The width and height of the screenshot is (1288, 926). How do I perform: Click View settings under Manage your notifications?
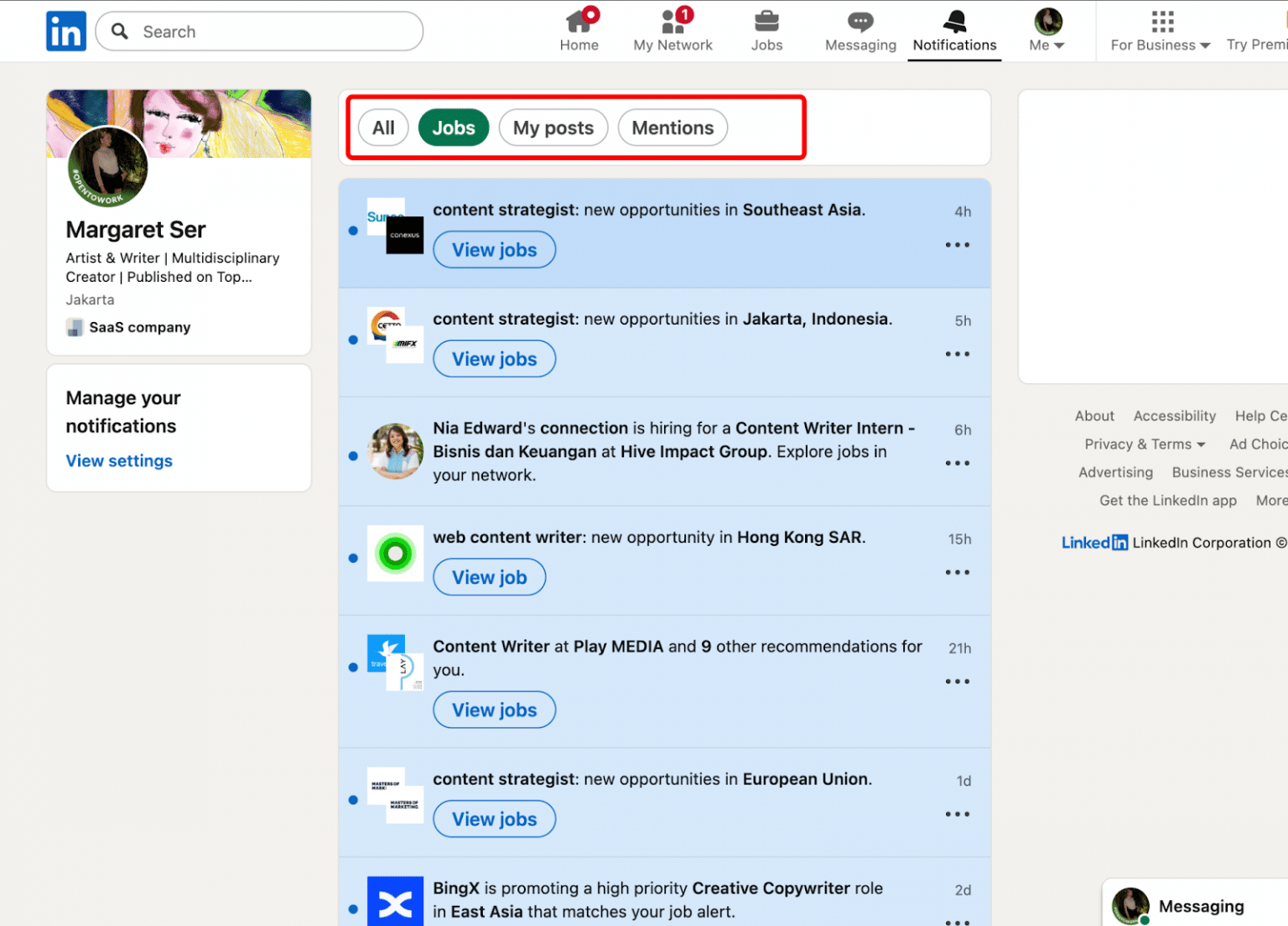[118, 460]
